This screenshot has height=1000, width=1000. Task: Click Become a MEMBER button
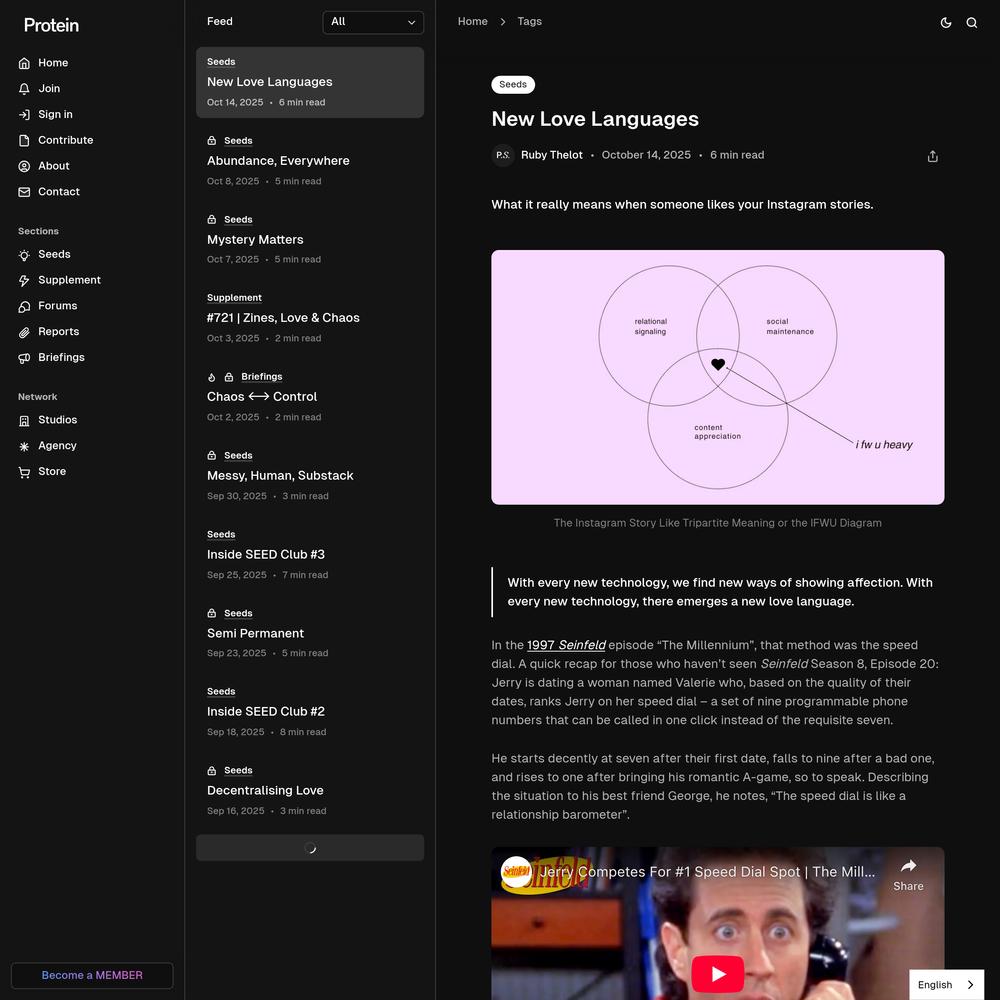(x=92, y=975)
